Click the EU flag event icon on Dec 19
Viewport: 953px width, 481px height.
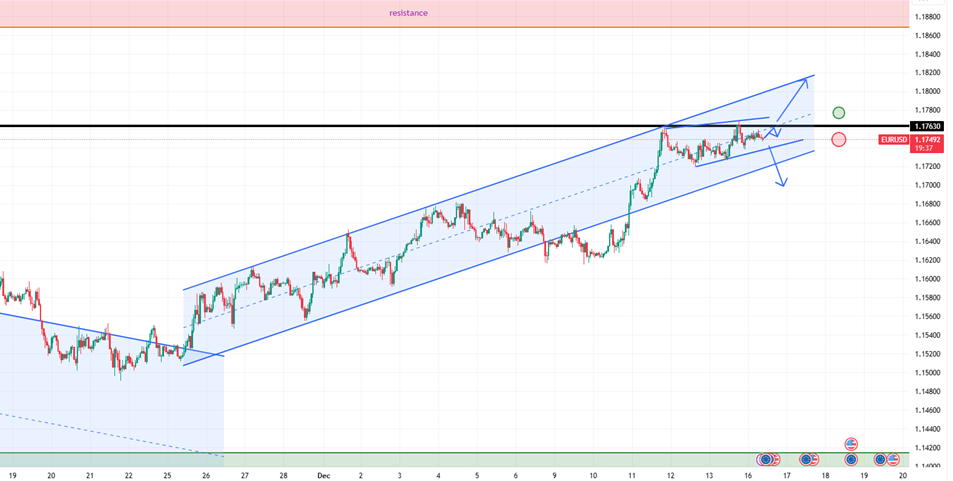tap(881, 459)
